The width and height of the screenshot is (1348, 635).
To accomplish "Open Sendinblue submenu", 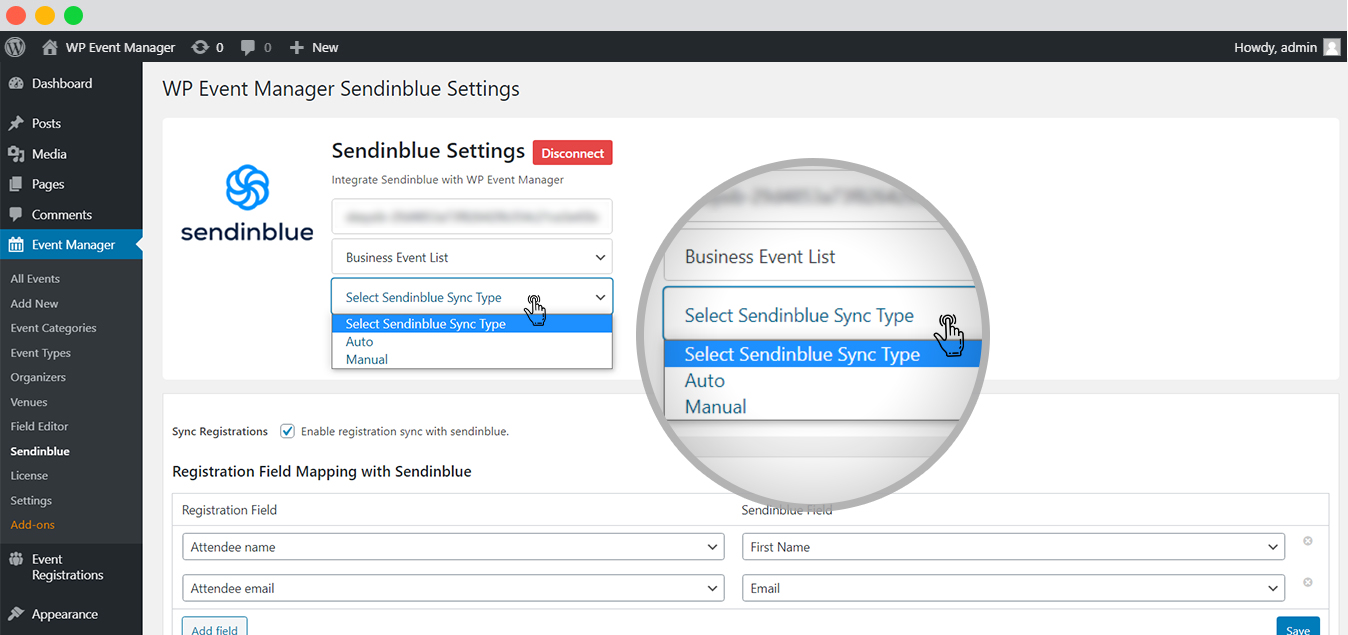I will tap(40, 451).
